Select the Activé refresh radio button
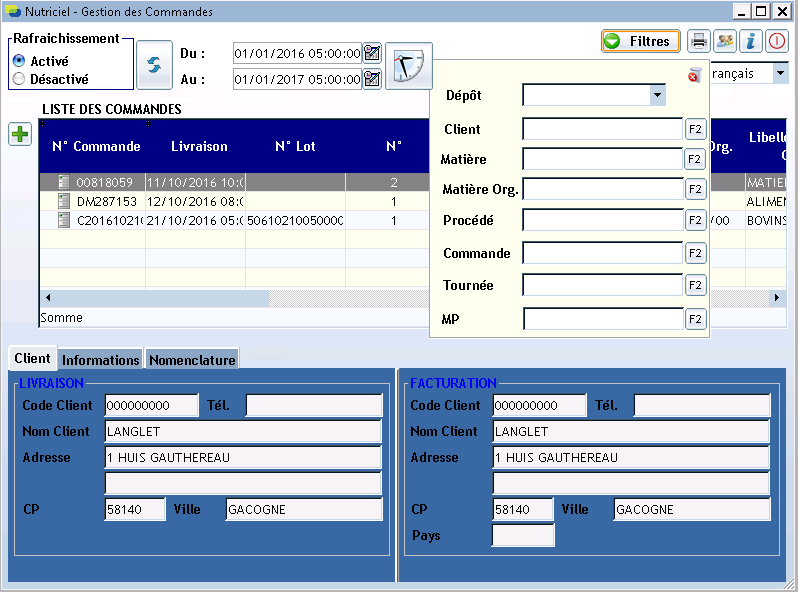The image size is (798, 592). [19, 61]
